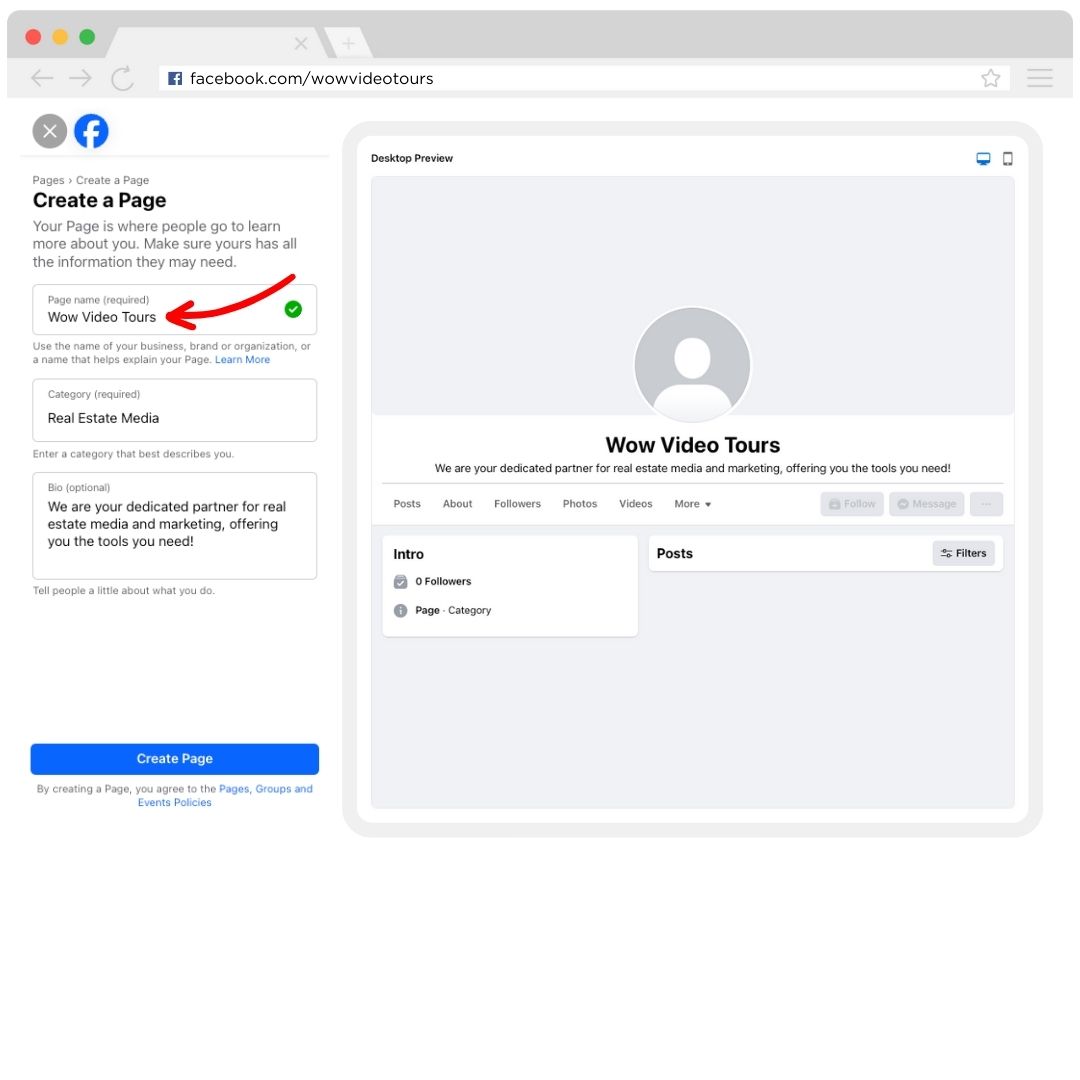
Task: Click the Posts heading in the preview
Action: [x=675, y=554]
